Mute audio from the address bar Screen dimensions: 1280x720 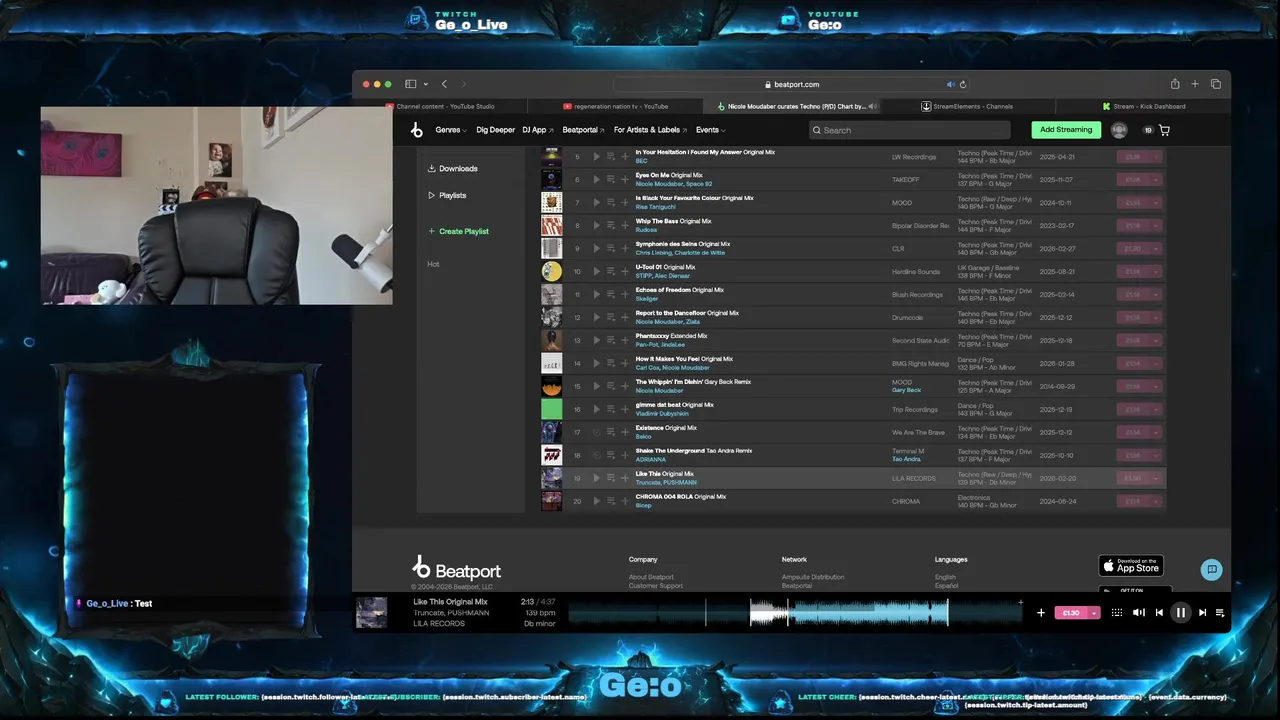pyautogui.click(x=950, y=84)
